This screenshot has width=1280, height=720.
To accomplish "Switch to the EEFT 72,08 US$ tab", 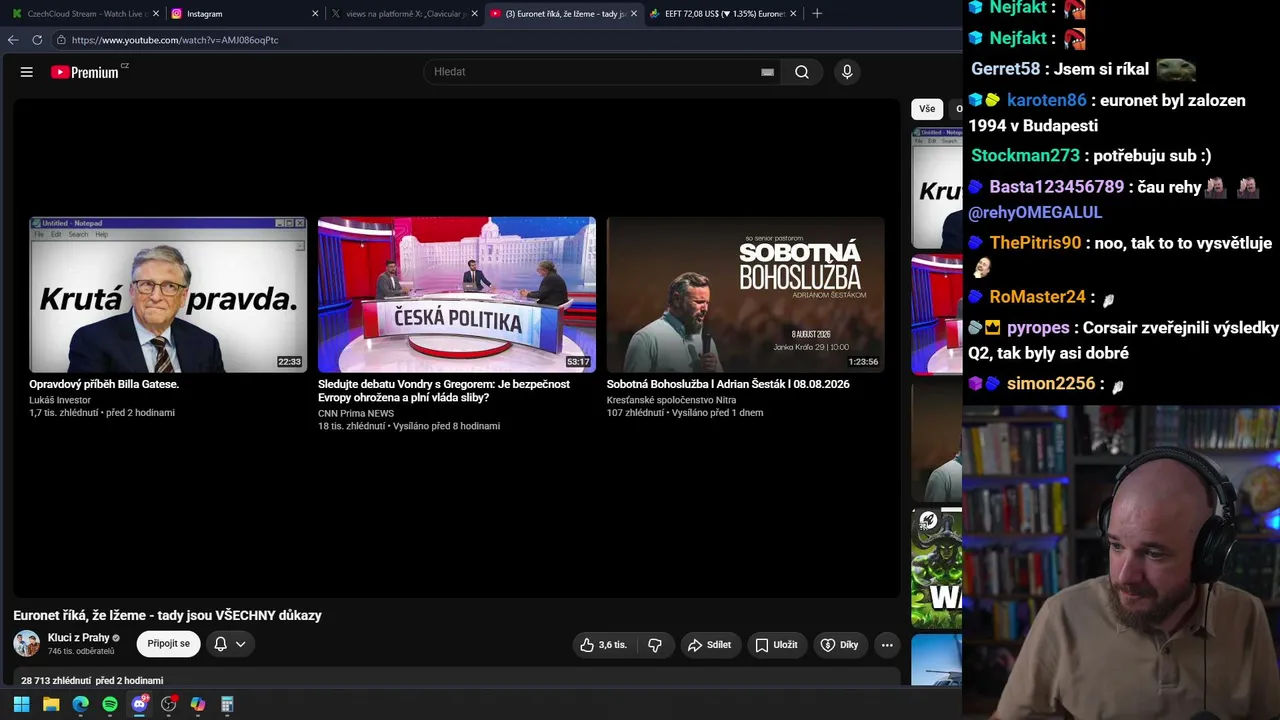I will [x=721, y=14].
